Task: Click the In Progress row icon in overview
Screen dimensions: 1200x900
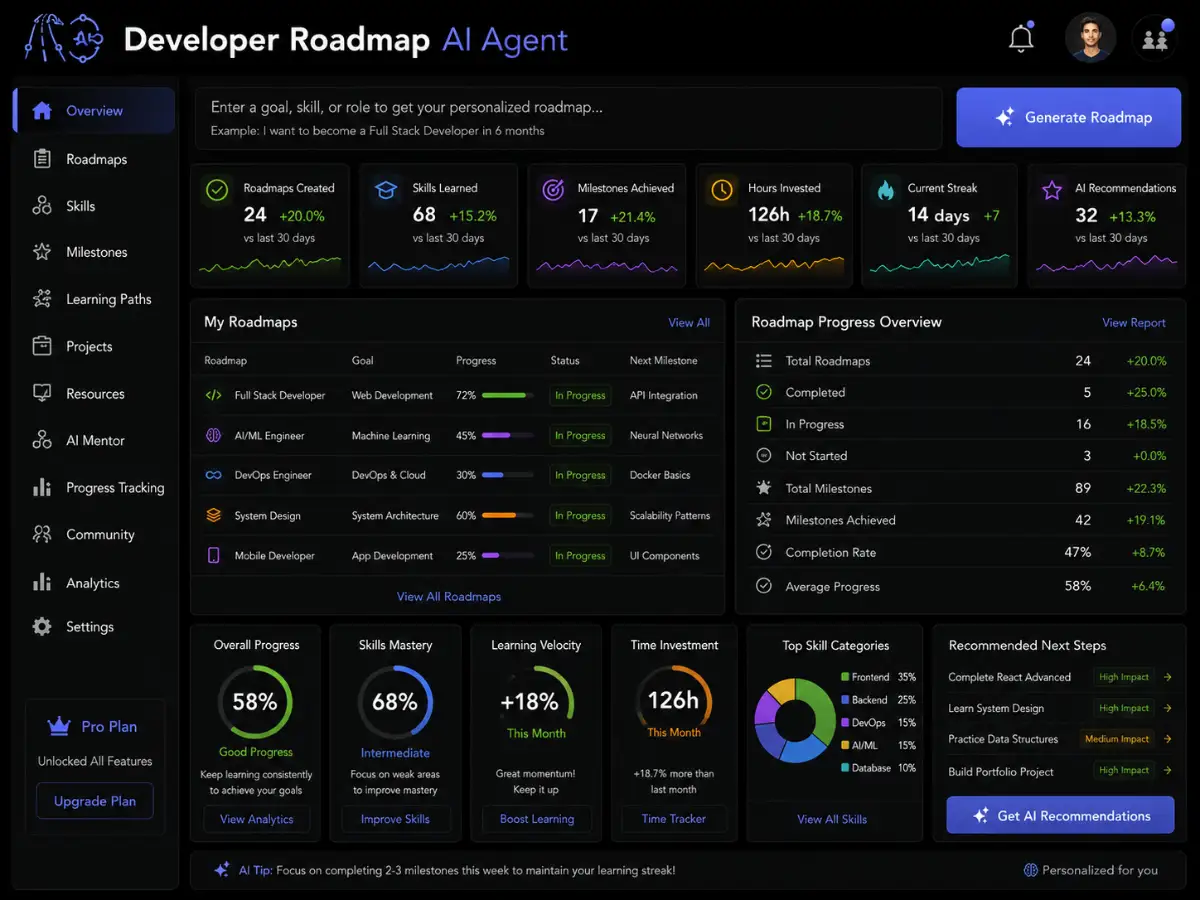Action: pyautogui.click(x=764, y=424)
